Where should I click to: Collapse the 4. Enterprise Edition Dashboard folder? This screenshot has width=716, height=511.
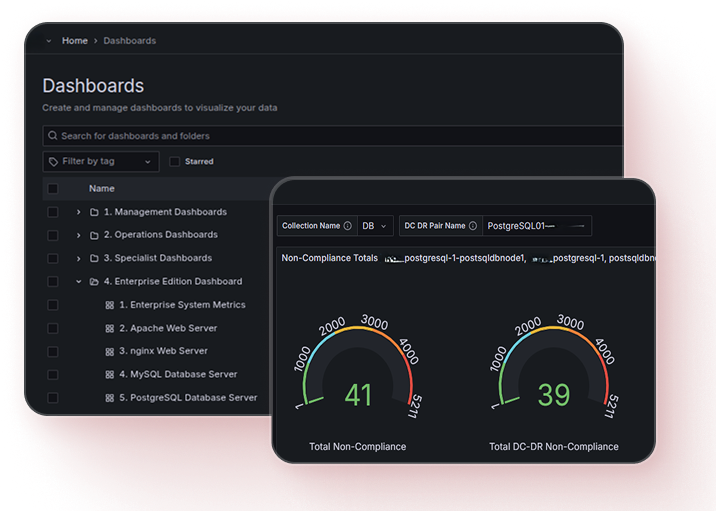pyautogui.click(x=79, y=282)
